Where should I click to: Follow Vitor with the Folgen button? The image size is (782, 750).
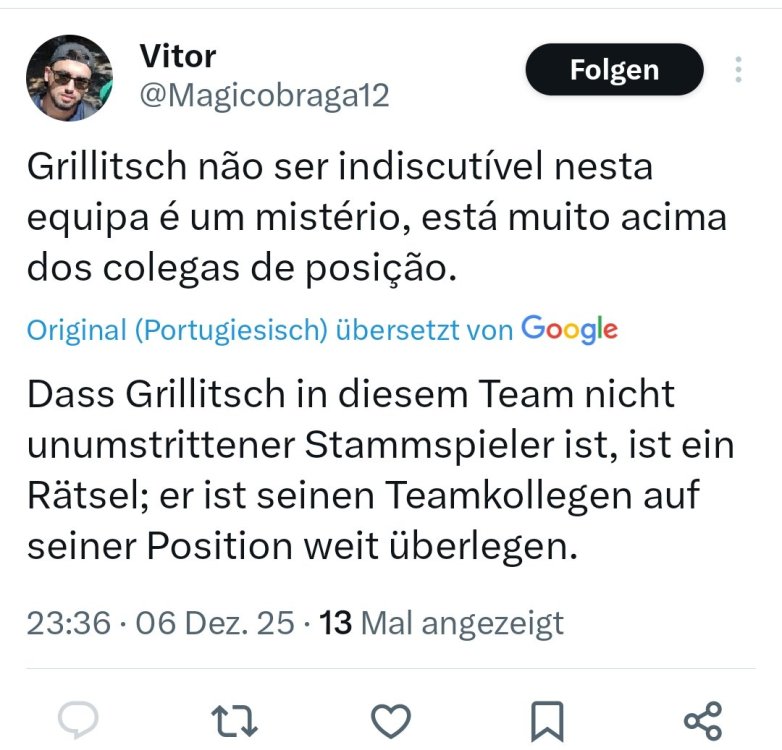tap(614, 69)
